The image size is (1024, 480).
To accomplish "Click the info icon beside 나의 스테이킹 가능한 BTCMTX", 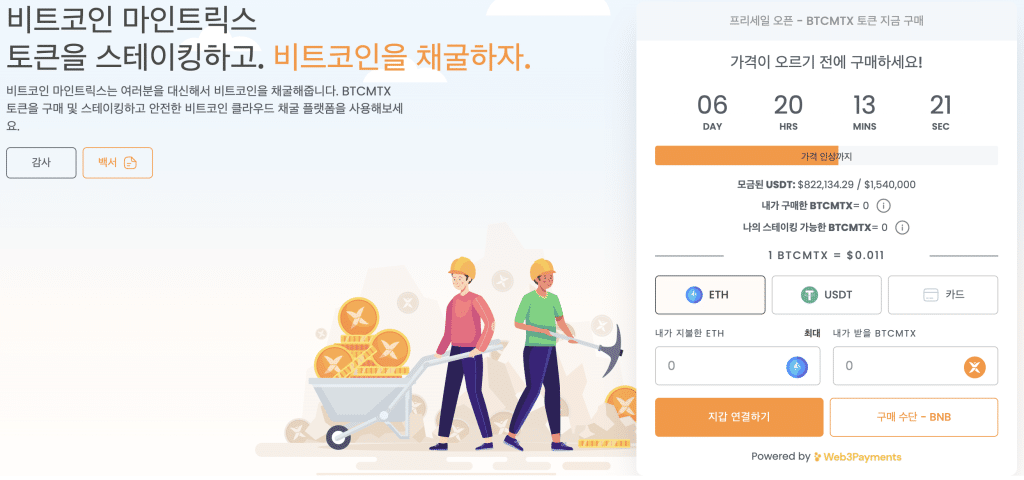I will tap(902, 227).
